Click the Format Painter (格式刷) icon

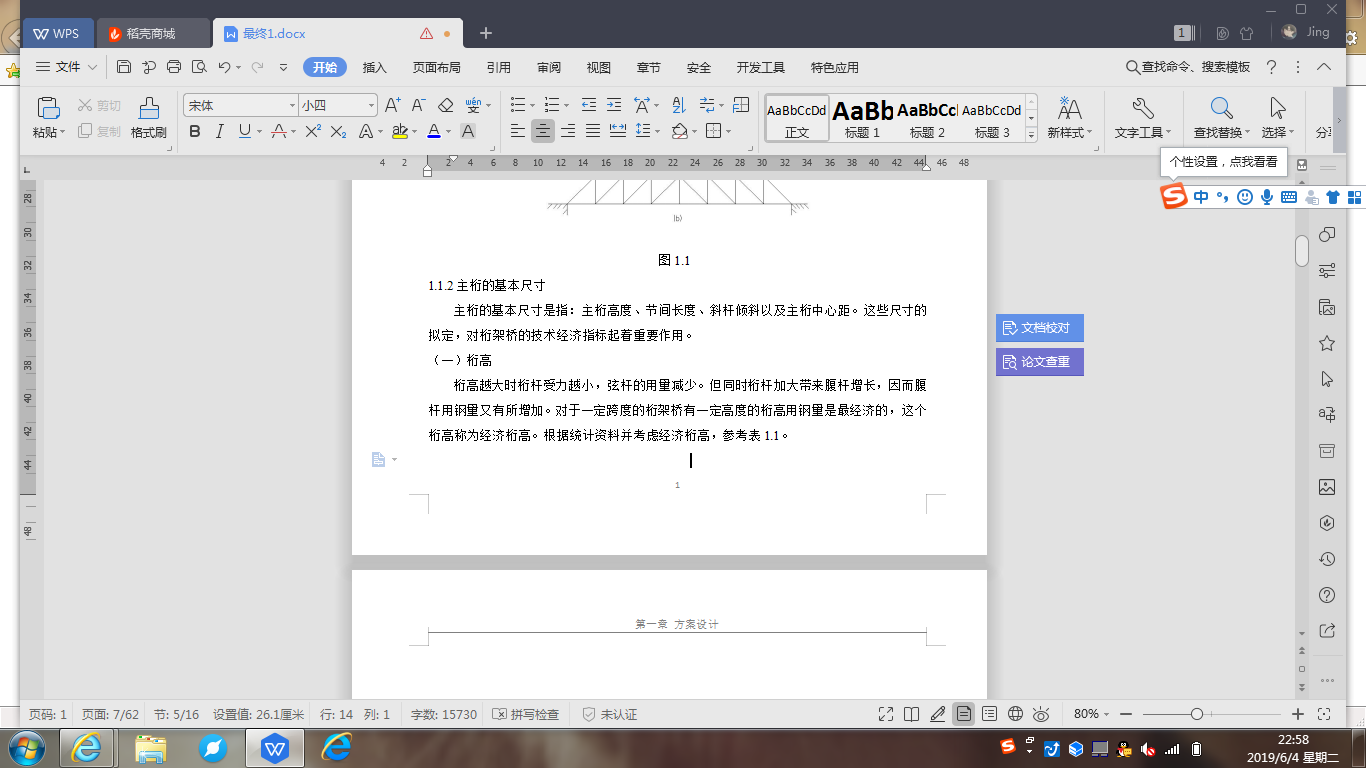(x=148, y=117)
